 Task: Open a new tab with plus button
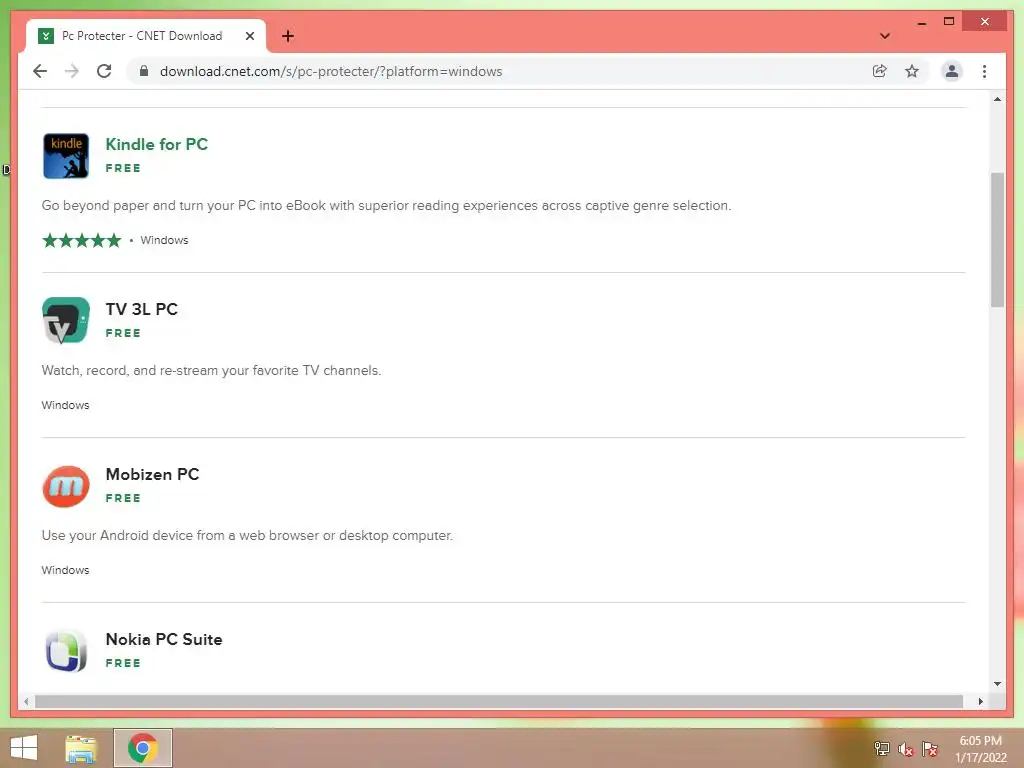[288, 36]
